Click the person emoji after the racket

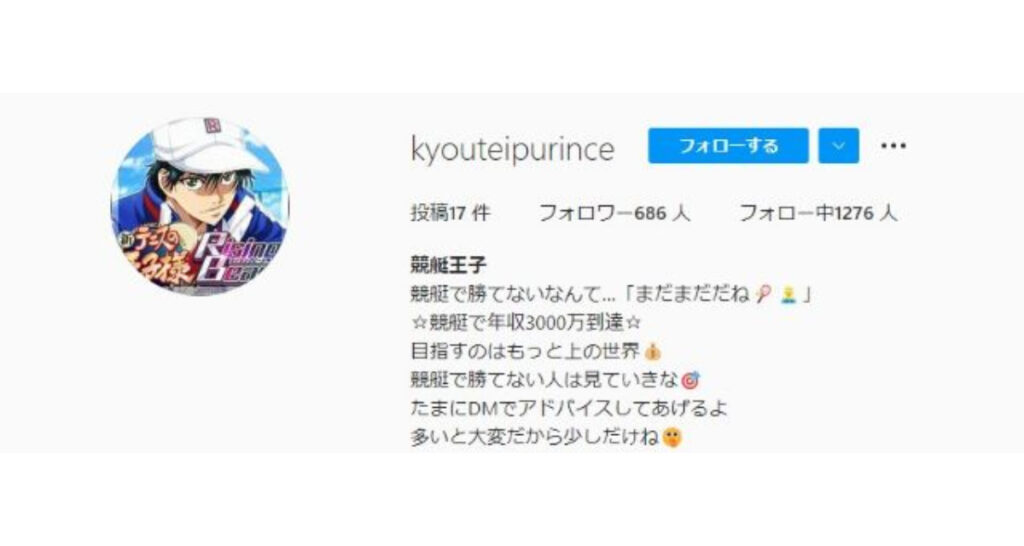[x=789, y=295]
